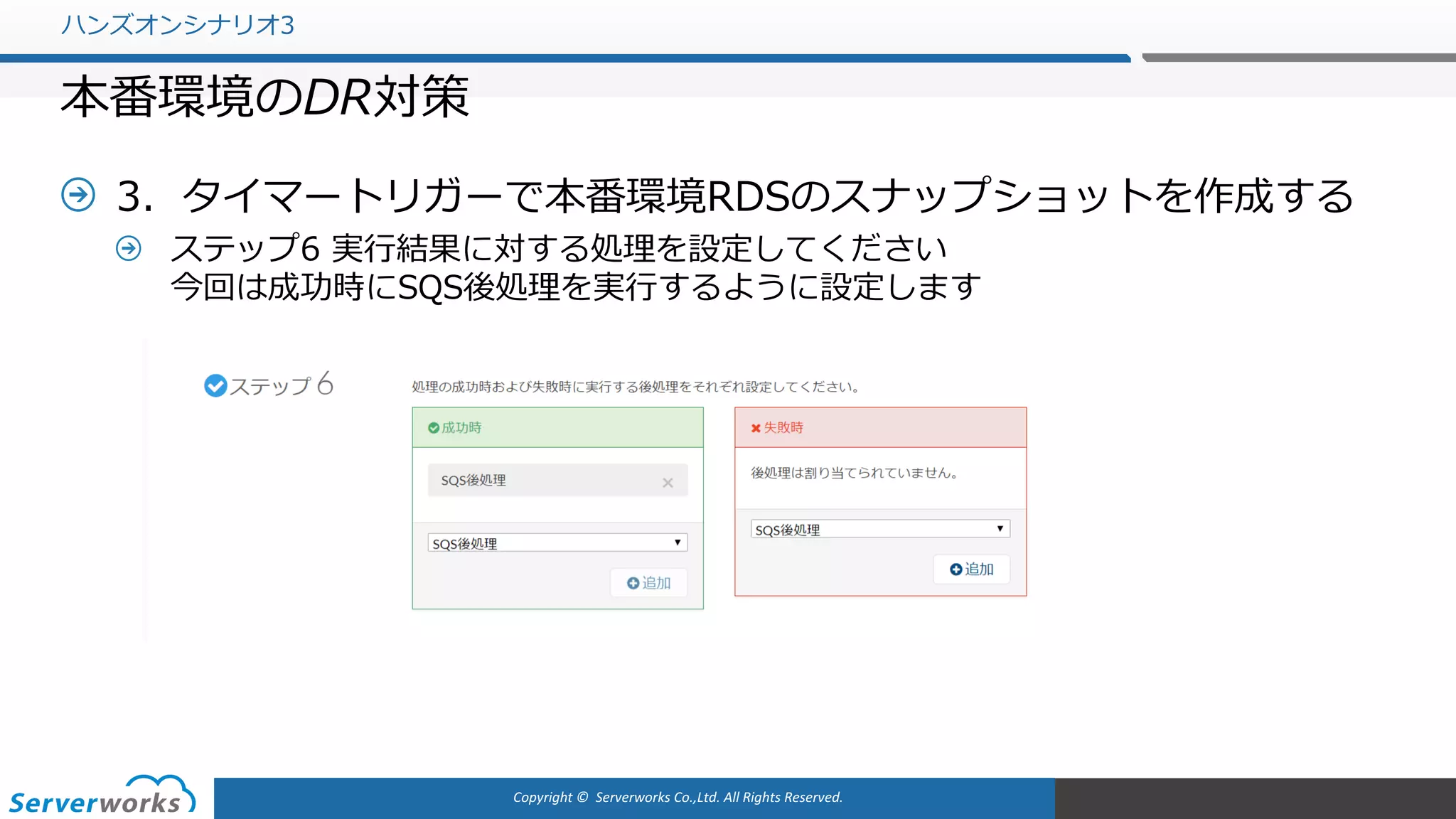Click the Serverworks logo
Viewport: 1456px width, 819px height.
pyautogui.click(x=102, y=795)
